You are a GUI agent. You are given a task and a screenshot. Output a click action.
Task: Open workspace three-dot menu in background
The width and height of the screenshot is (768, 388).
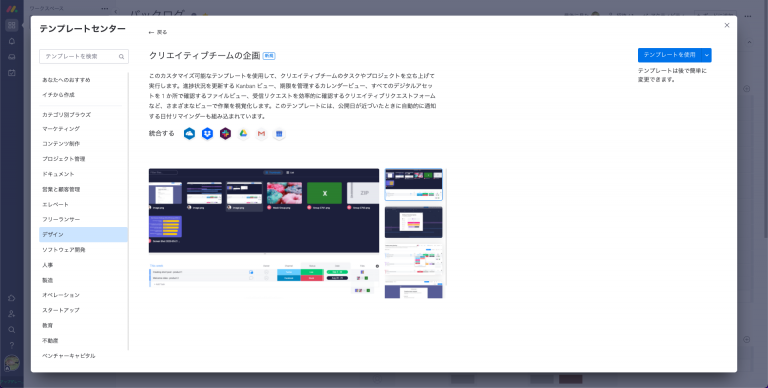[105, 8]
